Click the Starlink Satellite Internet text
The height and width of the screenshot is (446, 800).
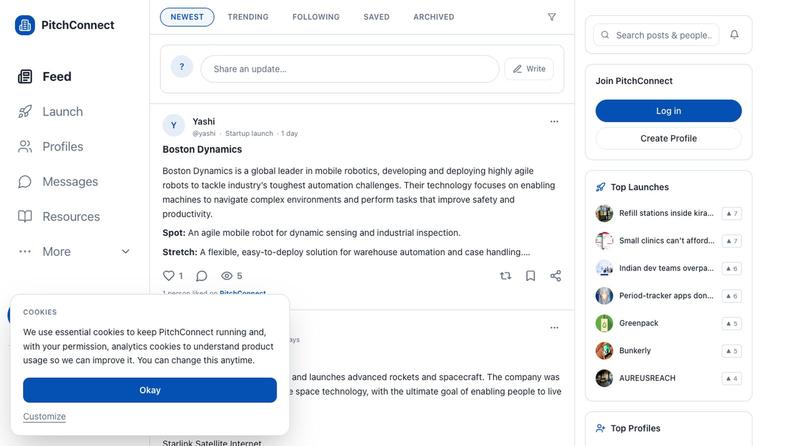coord(212,442)
